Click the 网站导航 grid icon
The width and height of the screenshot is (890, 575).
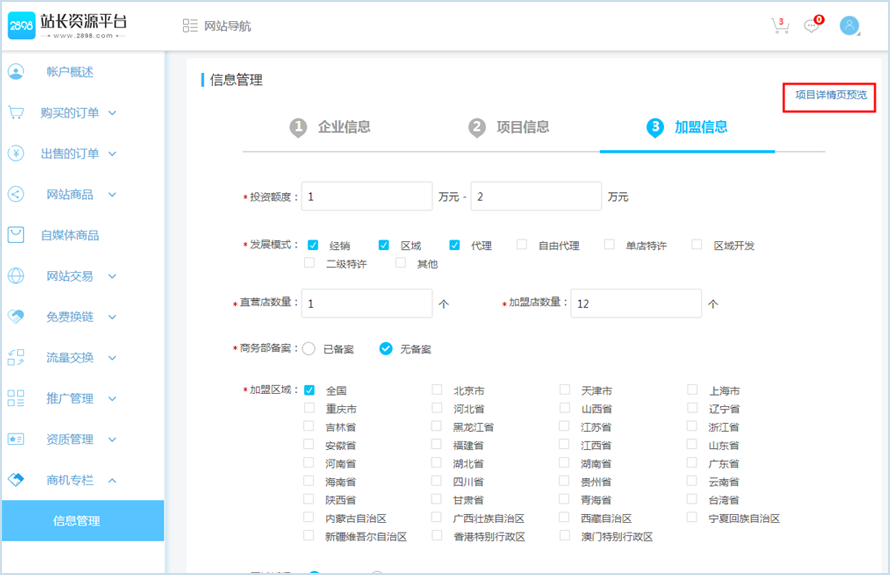point(190,26)
